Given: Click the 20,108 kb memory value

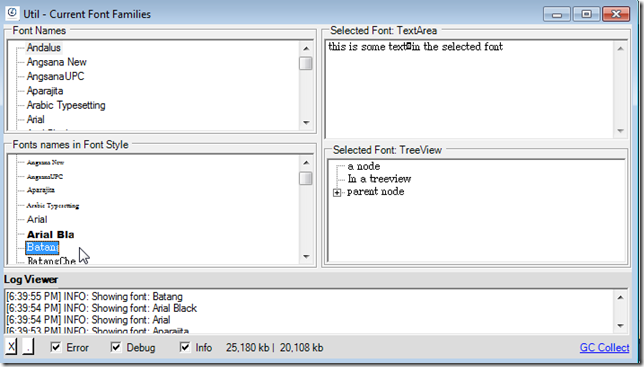Looking at the screenshot, I should [301, 348].
